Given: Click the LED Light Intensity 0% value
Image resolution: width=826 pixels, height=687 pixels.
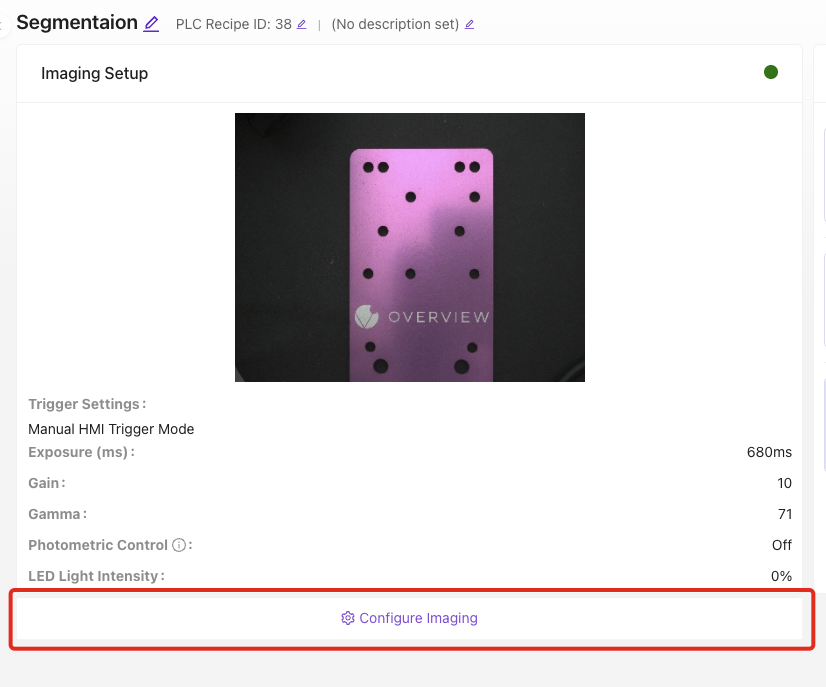Looking at the screenshot, I should click(781, 576).
